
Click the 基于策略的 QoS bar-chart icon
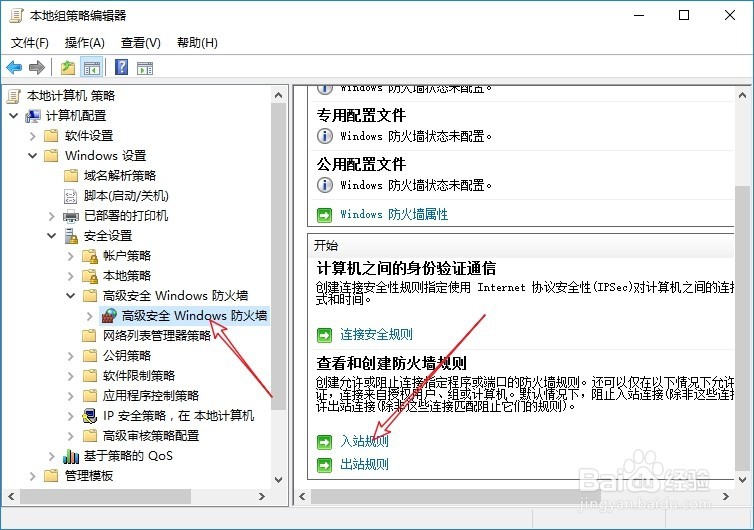[71, 456]
